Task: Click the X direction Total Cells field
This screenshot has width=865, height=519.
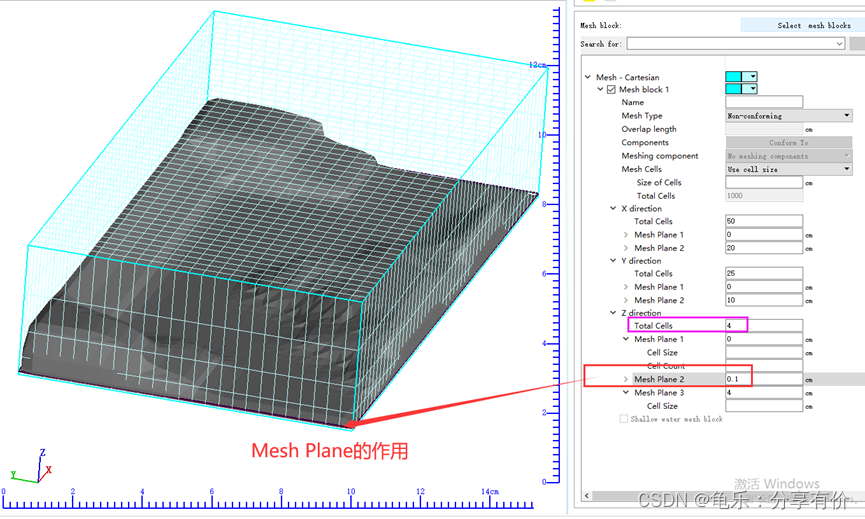Action: [764, 221]
